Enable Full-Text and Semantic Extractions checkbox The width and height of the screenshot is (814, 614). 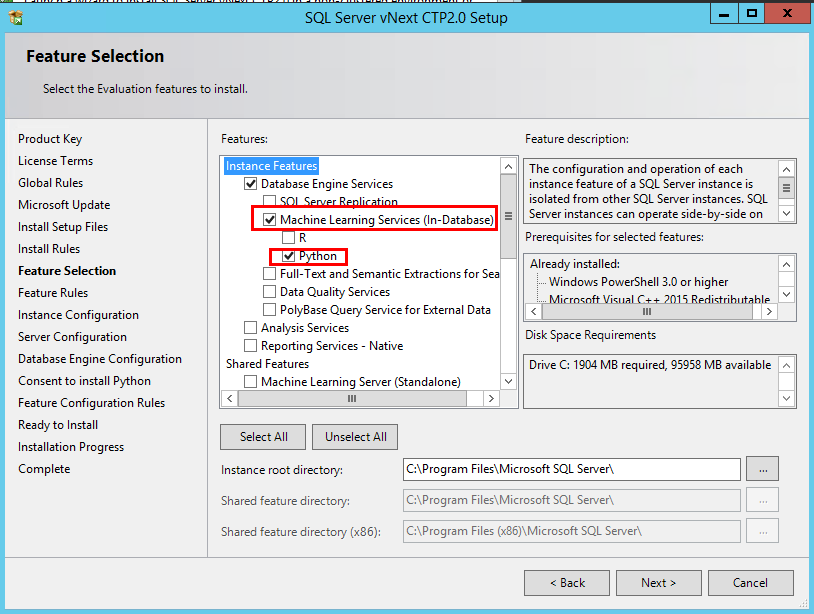pyautogui.click(x=269, y=274)
